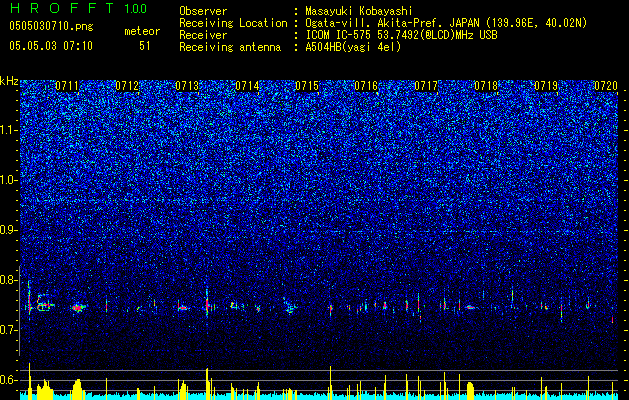Screen dimensions: 629x400
Task: Click the kHz axis unit label
Action: click(9, 81)
